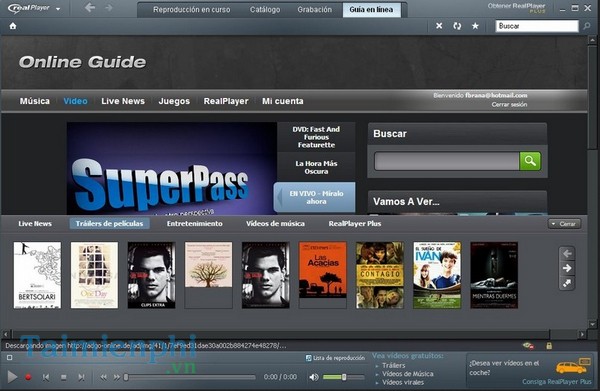The width and height of the screenshot is (600, 391).
Task: Click the playback seek slider
Action: pyautogui.click(x=190, y=377)
